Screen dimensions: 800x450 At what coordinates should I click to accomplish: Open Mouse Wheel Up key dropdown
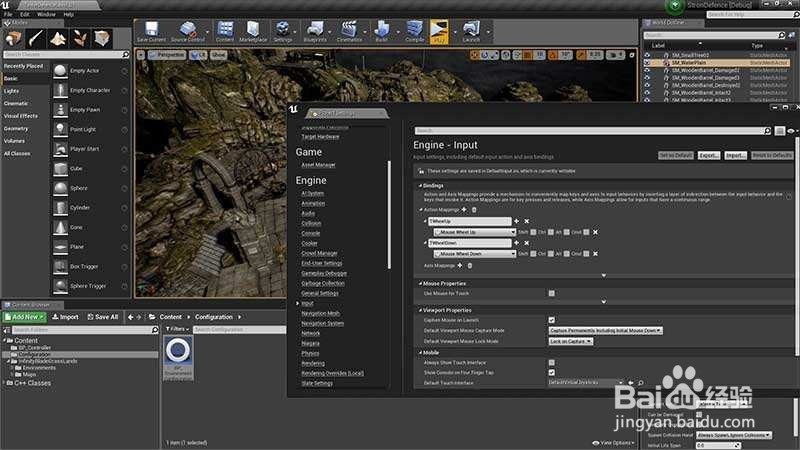(474, 232)
